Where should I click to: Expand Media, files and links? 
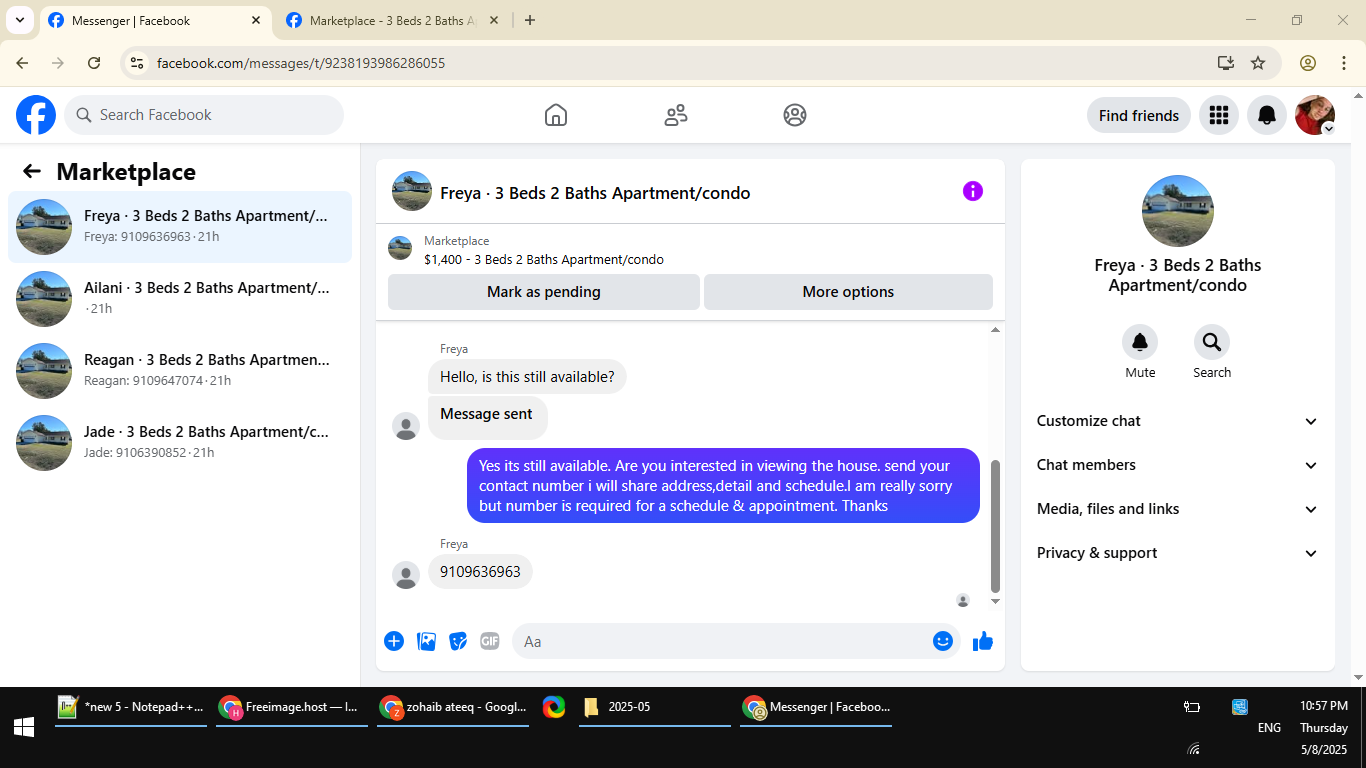click(1178, 509)
